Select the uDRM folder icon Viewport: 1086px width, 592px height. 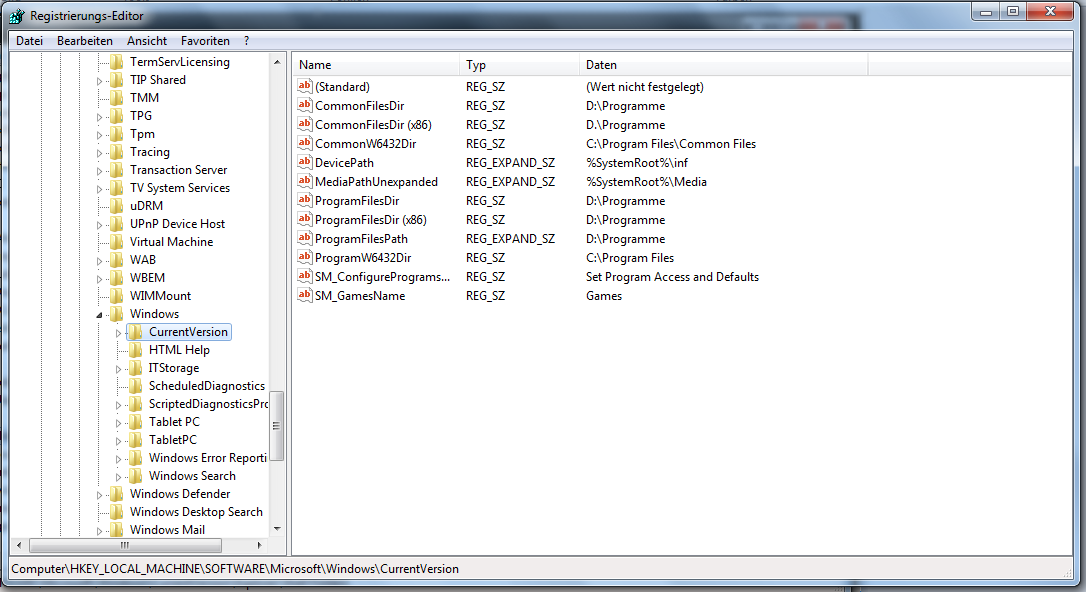pos(117,206)
